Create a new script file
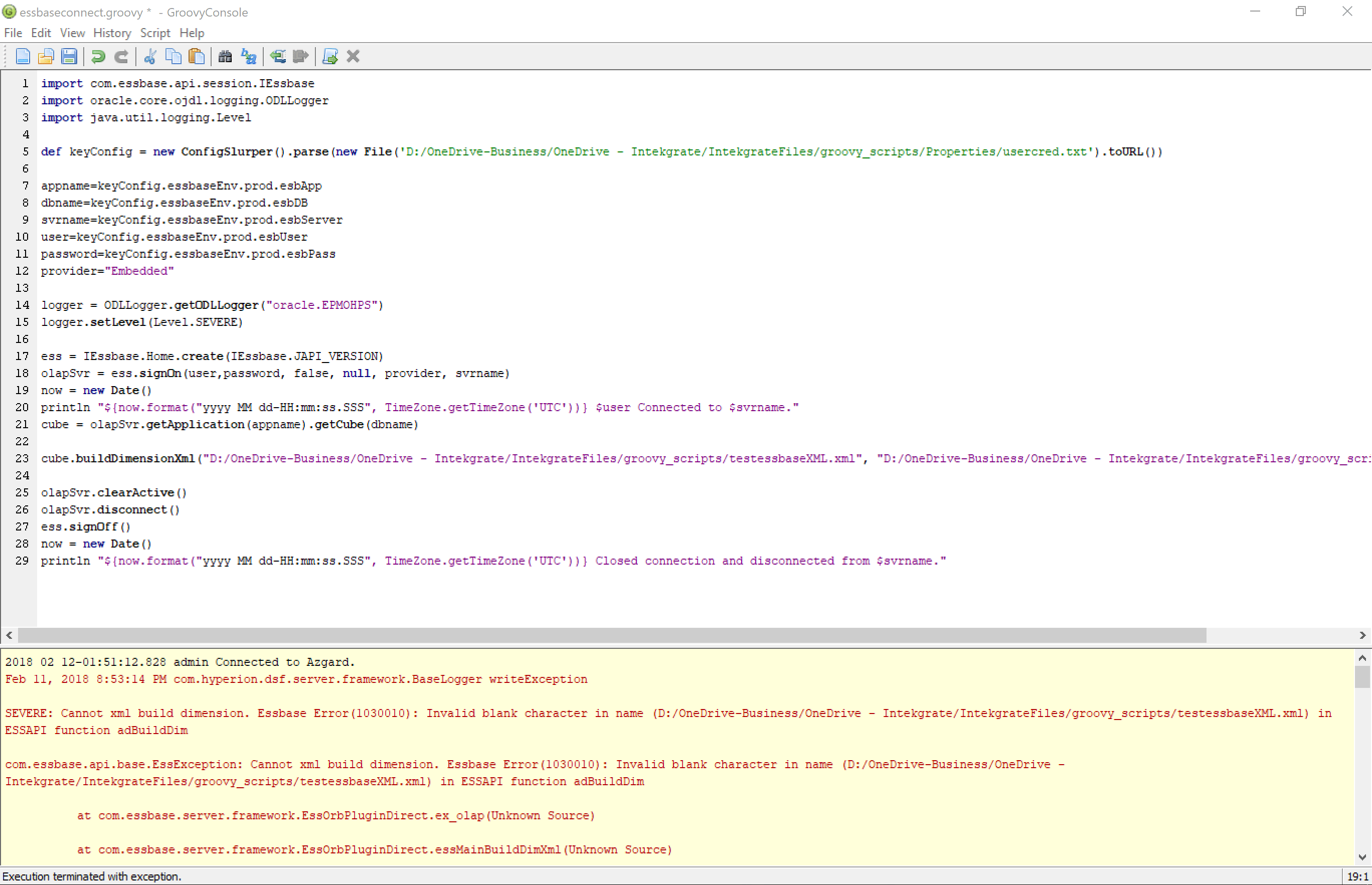1372x885 pixels. (23, 56)
